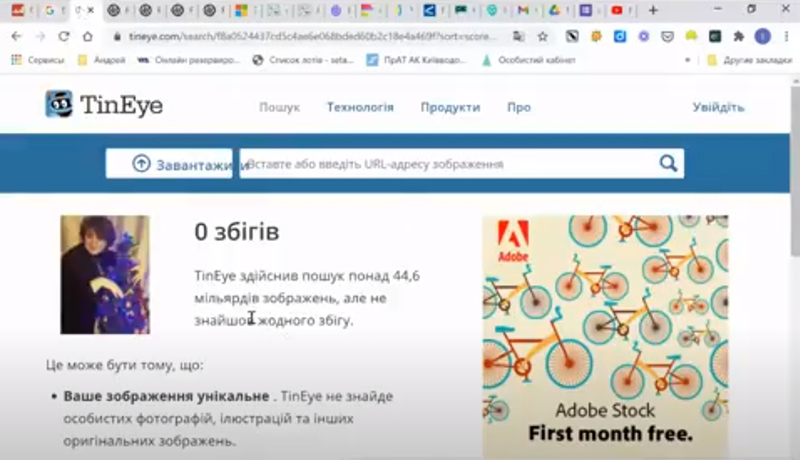Open the Про navigation item
Viewport: 800px width, 460px height.
click(x=519, y=107)
